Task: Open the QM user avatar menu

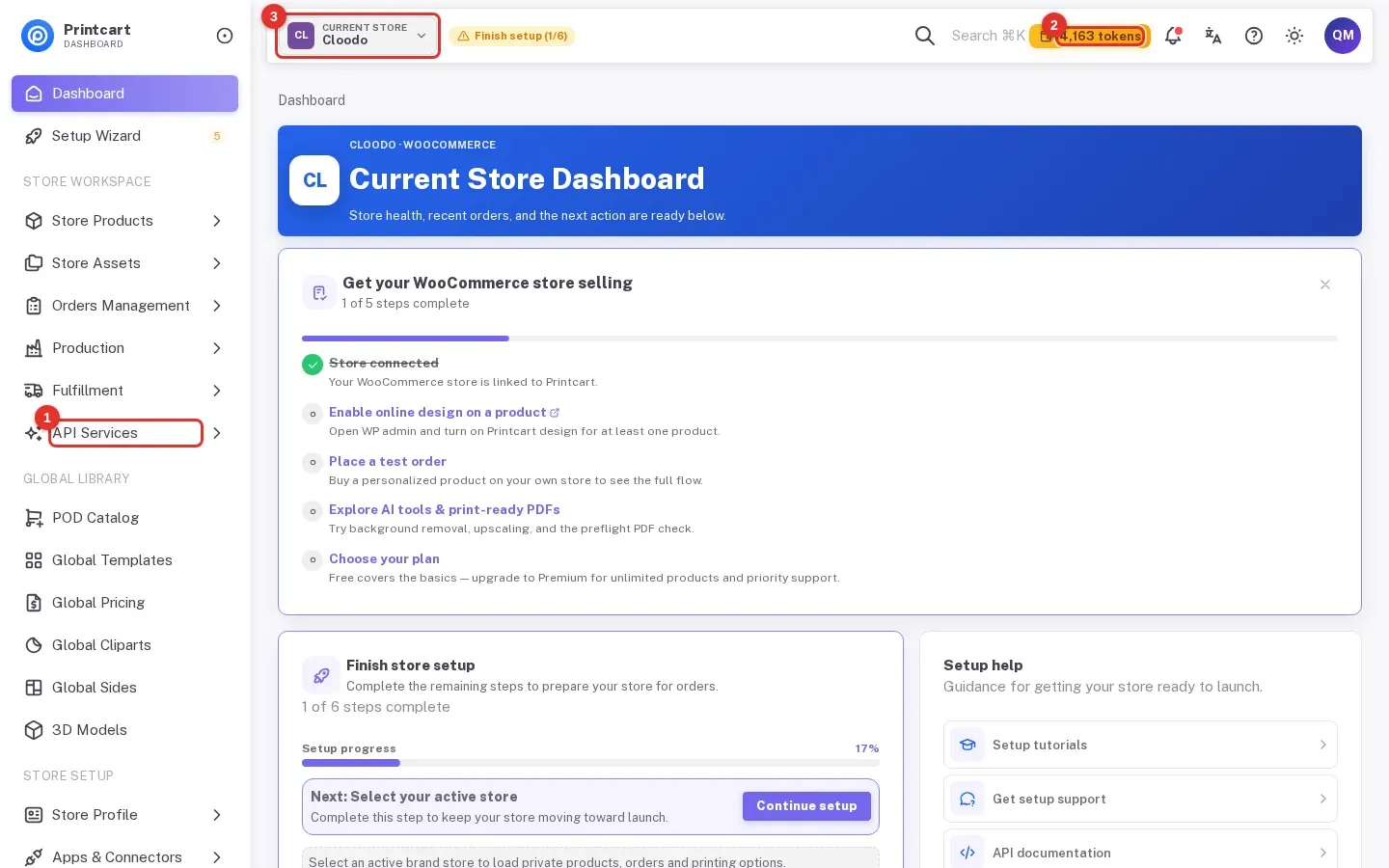Action: [x=1343, y=36]
